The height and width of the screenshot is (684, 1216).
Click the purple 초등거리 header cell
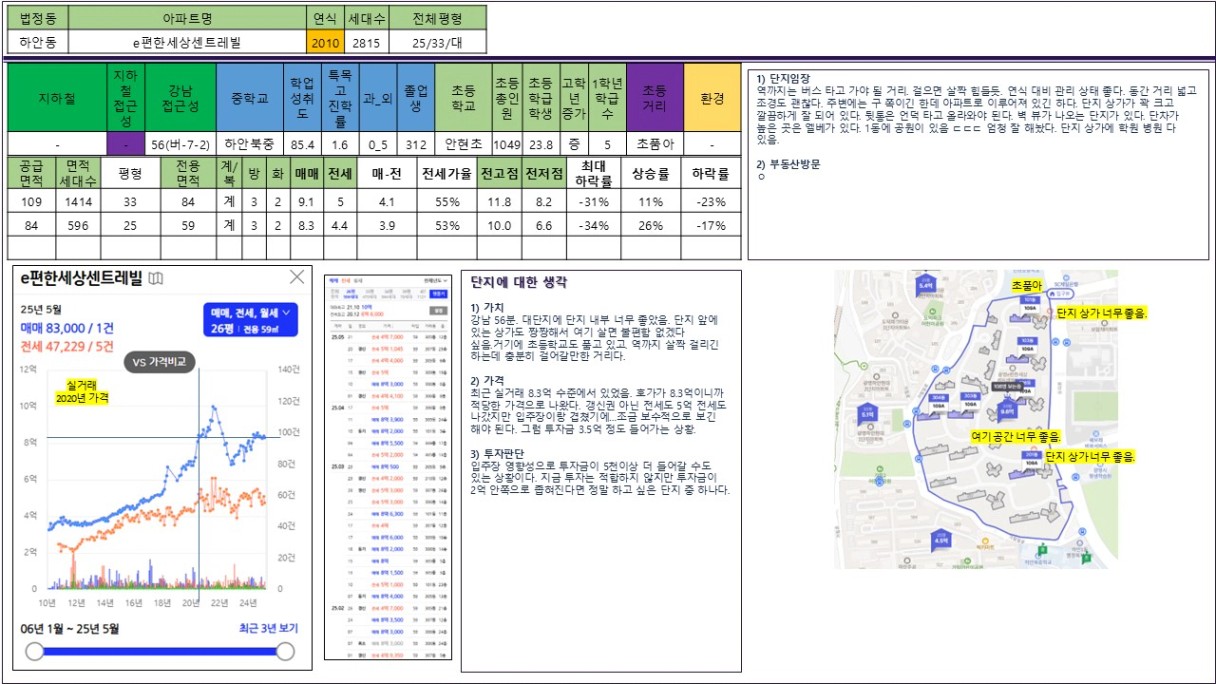point(654,99)
